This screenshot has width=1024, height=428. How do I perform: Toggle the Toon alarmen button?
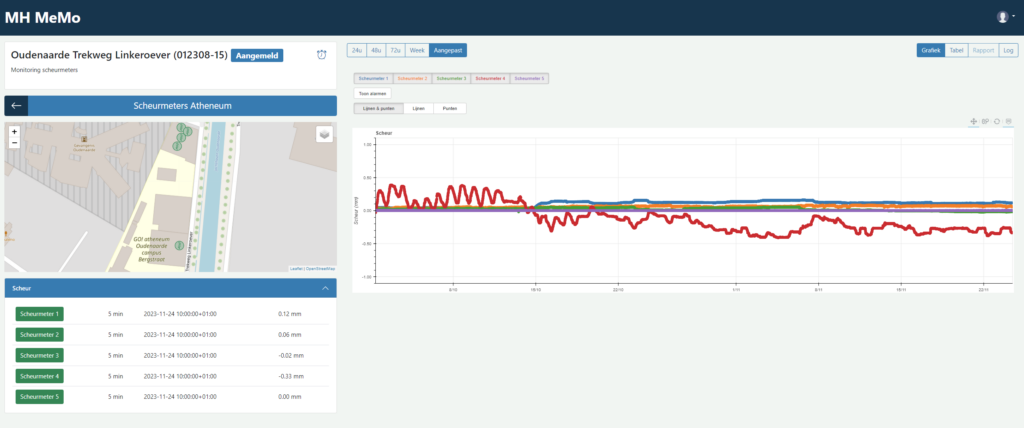(372, 93)
